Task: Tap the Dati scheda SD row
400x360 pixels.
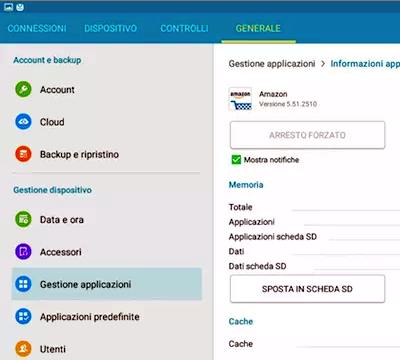Action: 314,266
